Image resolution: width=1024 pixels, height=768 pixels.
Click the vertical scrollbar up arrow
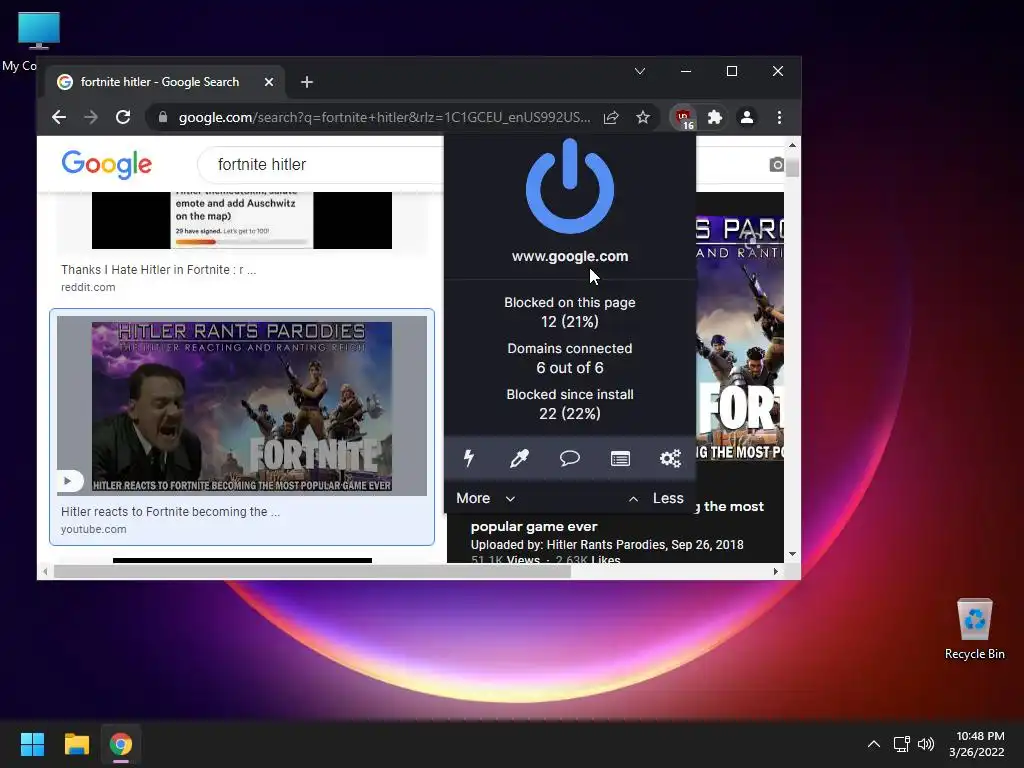792,145
